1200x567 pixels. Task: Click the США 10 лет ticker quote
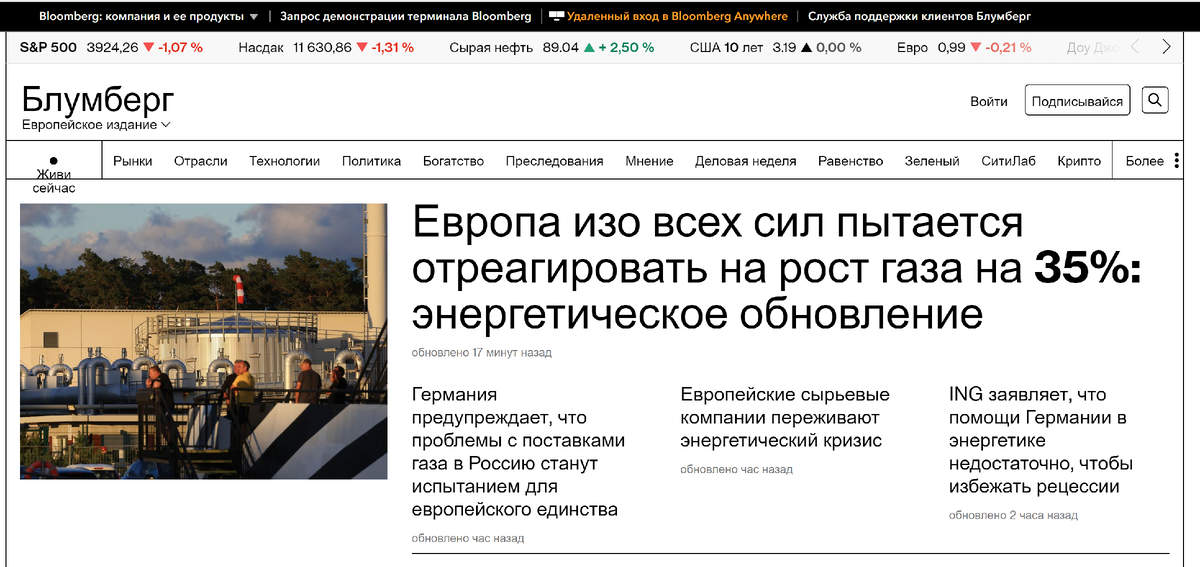[776, 47]
